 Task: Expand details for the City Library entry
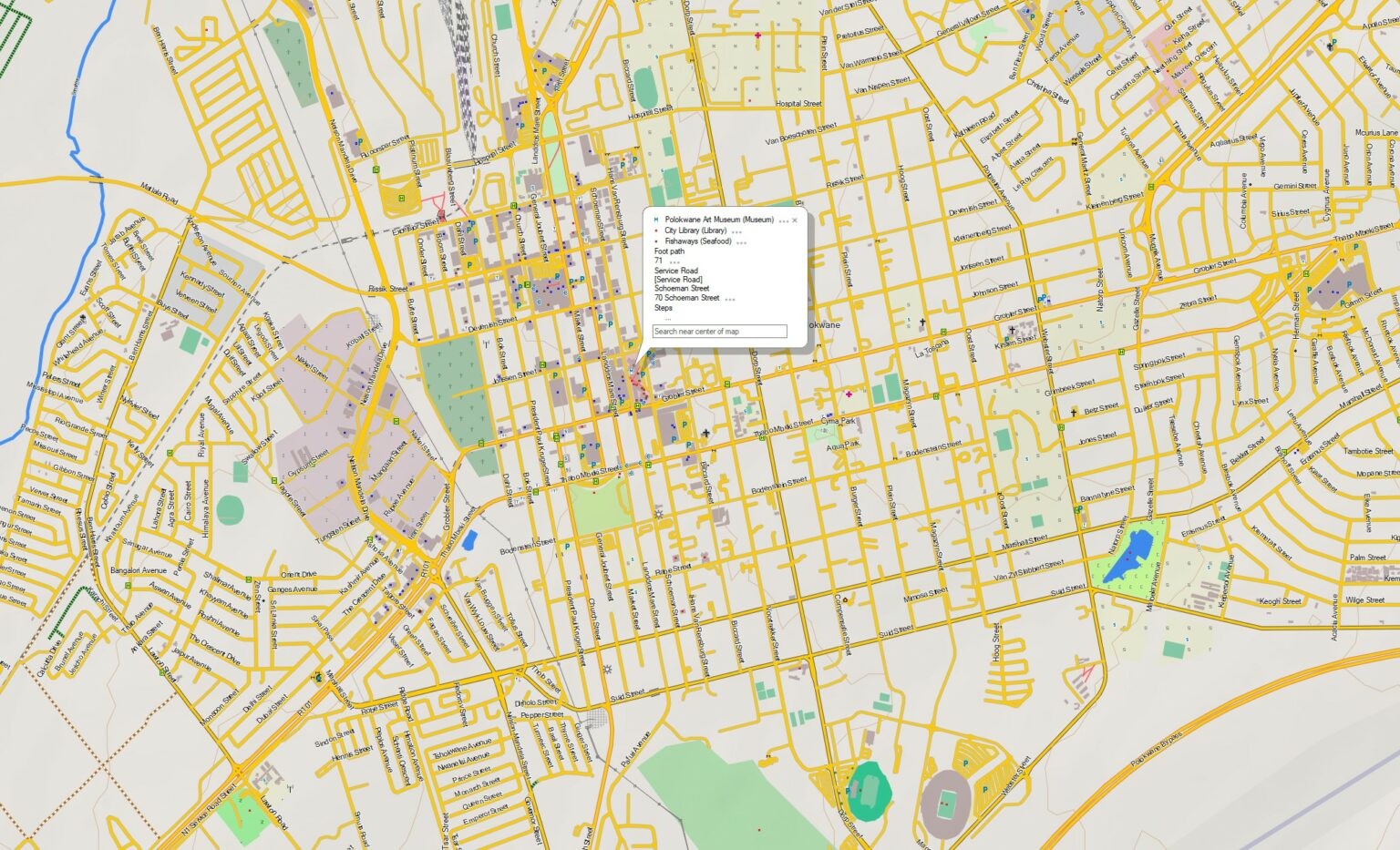[x=736, y=230]
